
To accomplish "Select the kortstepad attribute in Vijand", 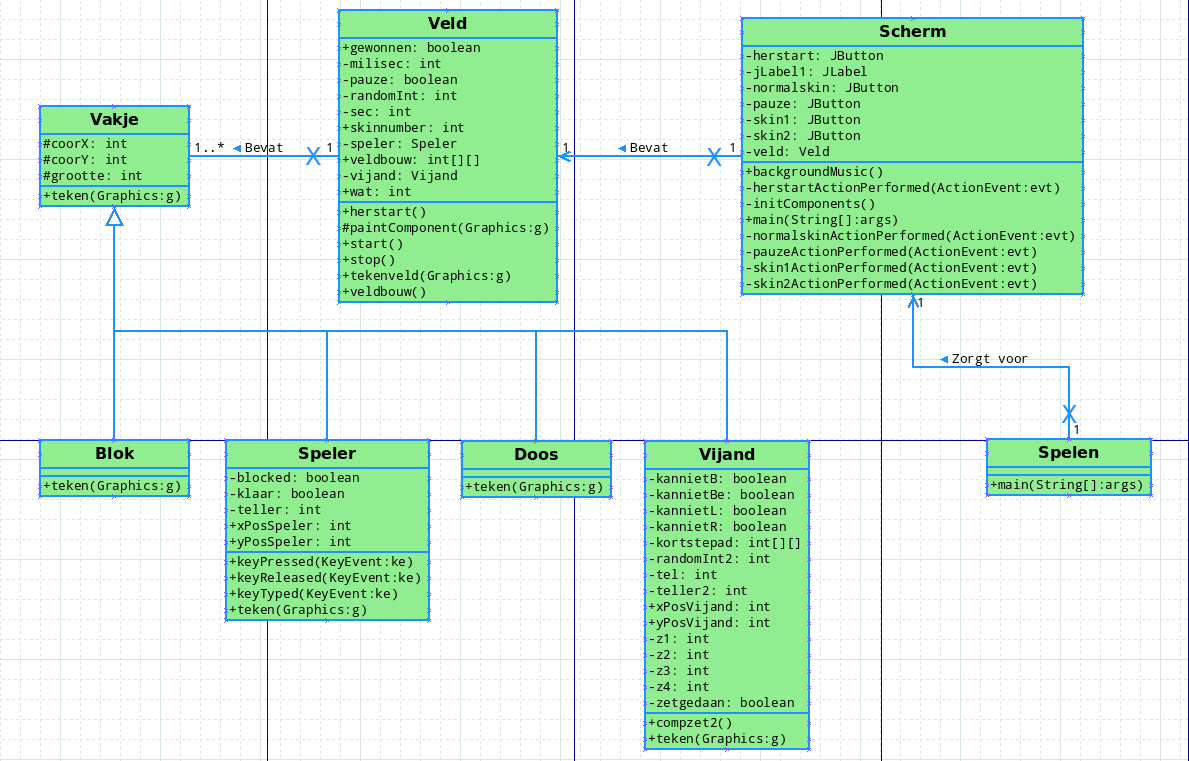I will pos(724,543).
